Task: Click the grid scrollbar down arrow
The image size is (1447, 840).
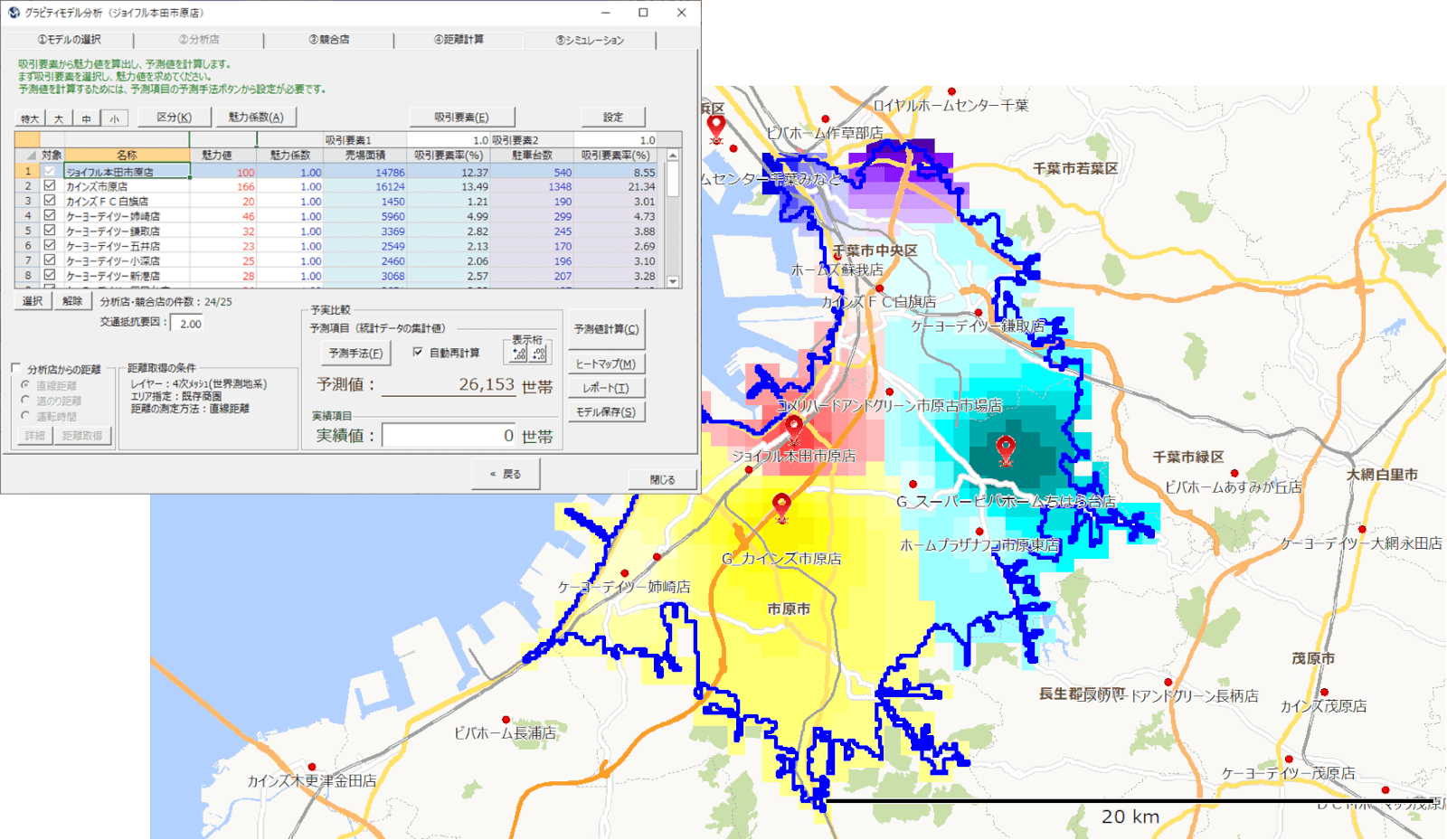Action: (x=673, y=281)
